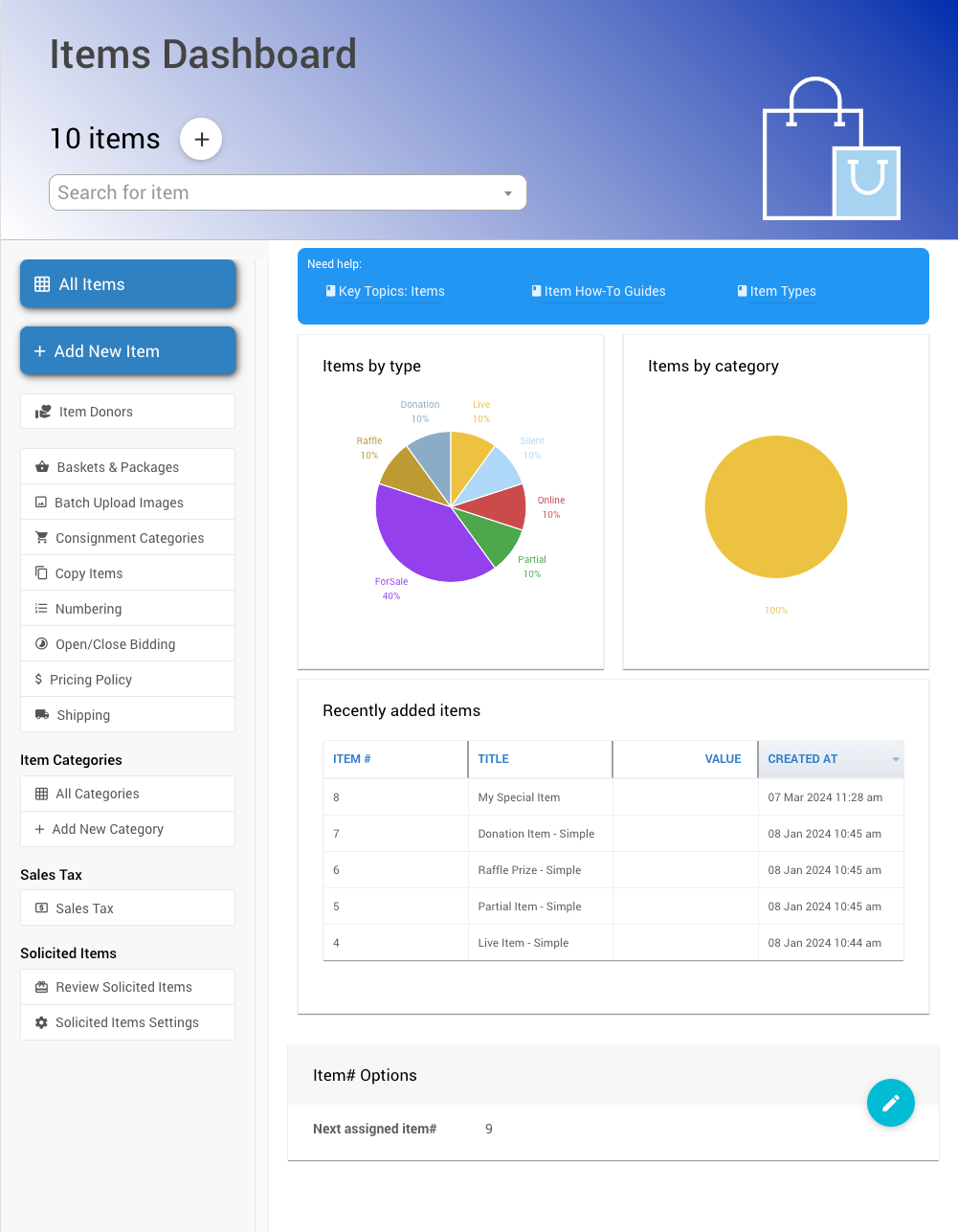Click the Add New Item button
This screenshot has height=1232, width=958.
click(127, 351)
